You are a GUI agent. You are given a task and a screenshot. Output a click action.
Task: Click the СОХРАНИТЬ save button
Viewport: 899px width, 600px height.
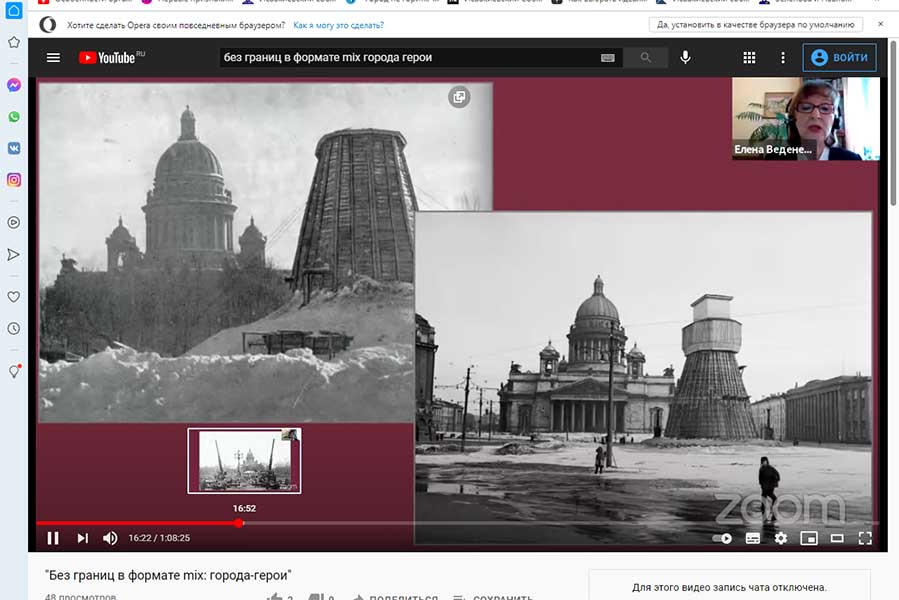pos(493,597)
